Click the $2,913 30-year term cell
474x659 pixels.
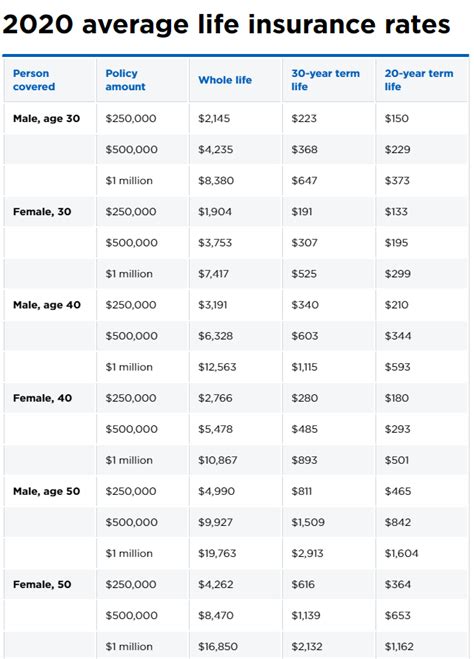308,553
